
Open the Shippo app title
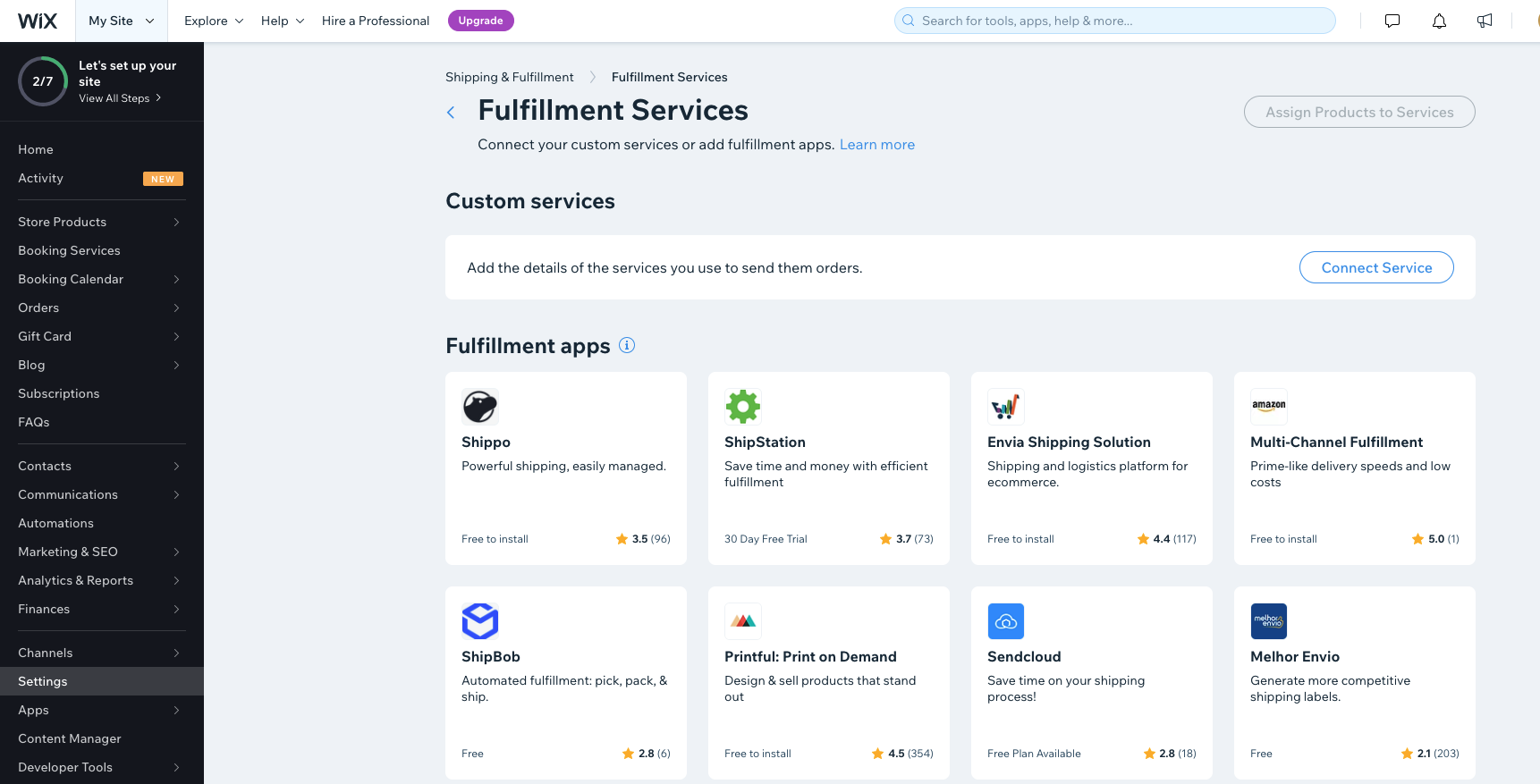[486, 442]
